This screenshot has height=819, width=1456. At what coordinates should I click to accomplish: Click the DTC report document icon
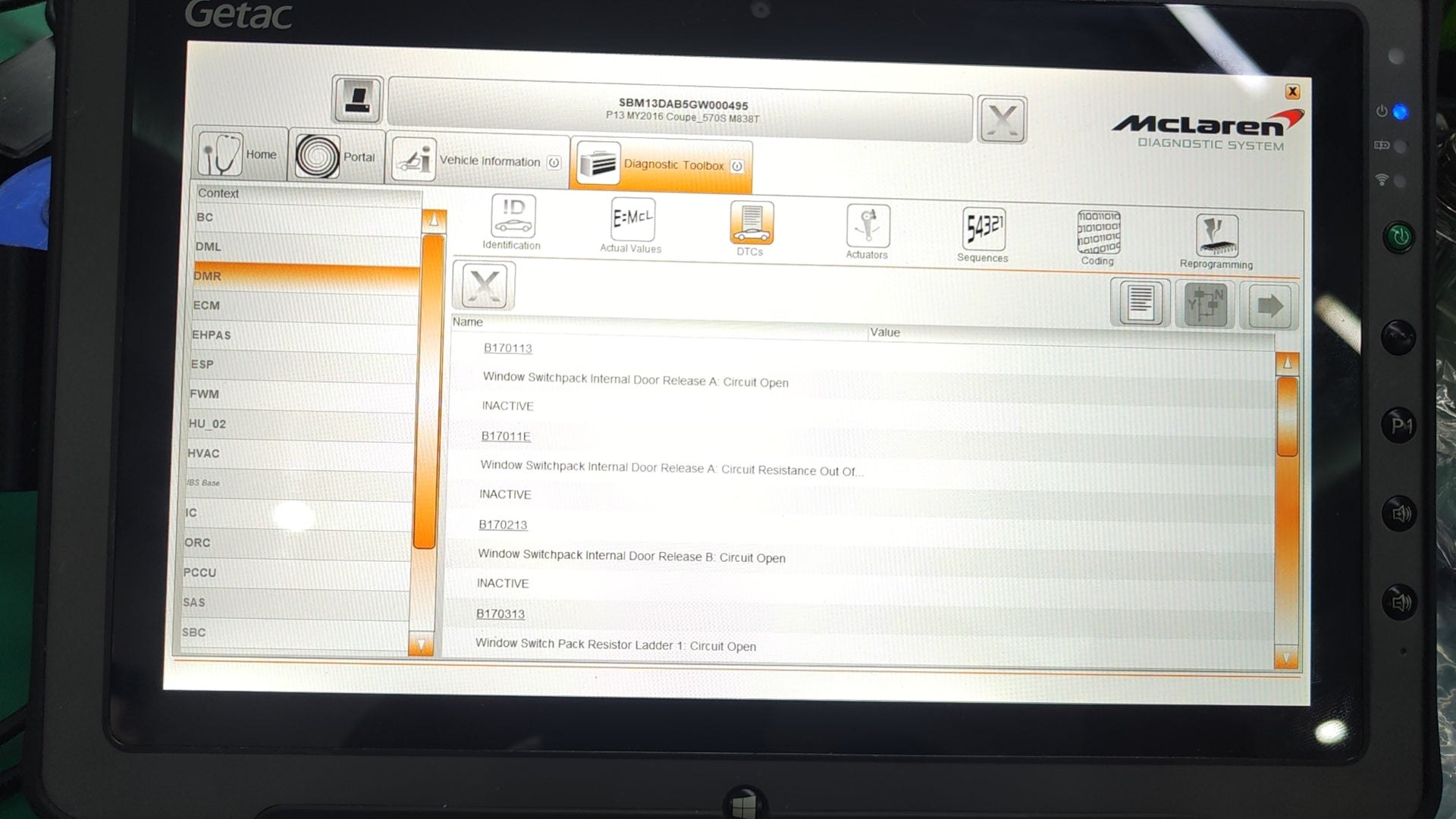1139,303
